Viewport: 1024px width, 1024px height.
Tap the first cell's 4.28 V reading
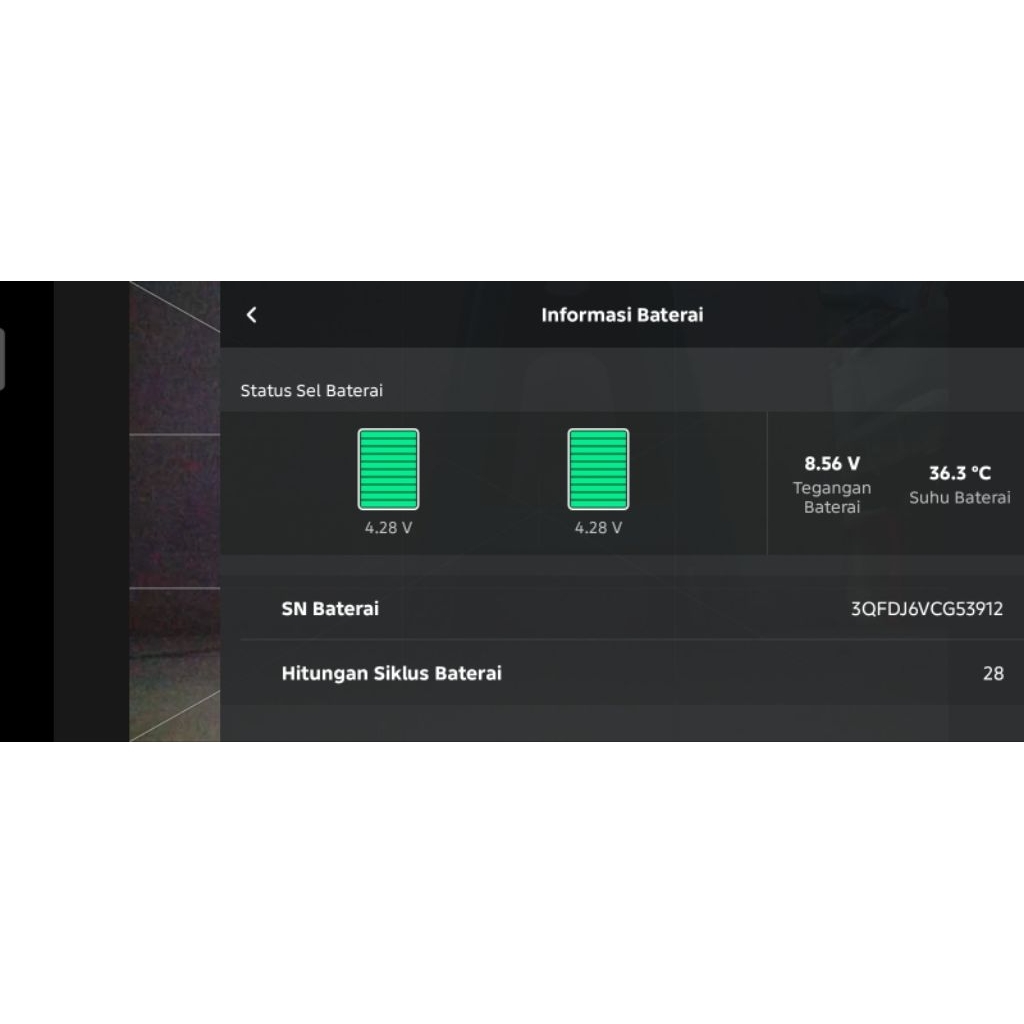point(389,528)
